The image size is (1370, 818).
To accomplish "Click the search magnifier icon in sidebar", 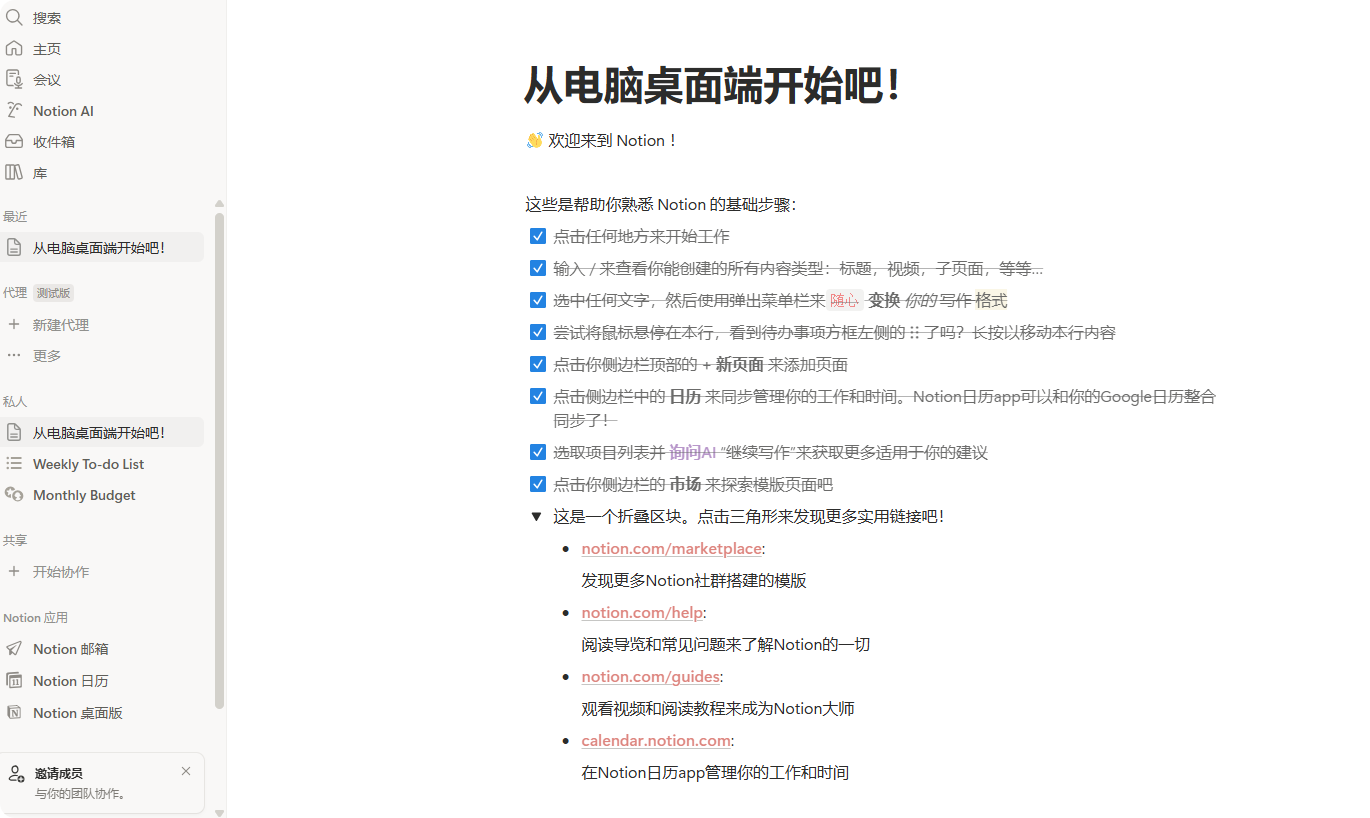I will tap(14, 18).
